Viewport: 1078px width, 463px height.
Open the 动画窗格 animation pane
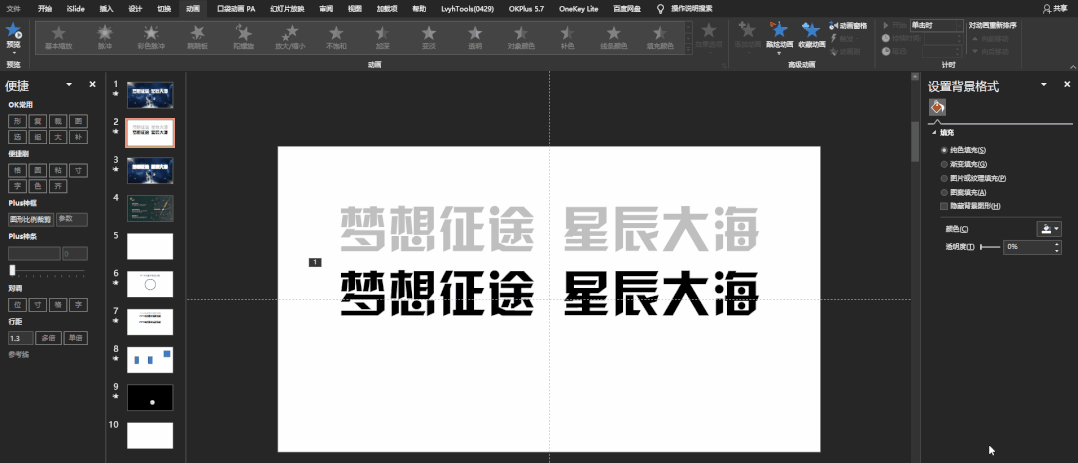coord(848,25)
